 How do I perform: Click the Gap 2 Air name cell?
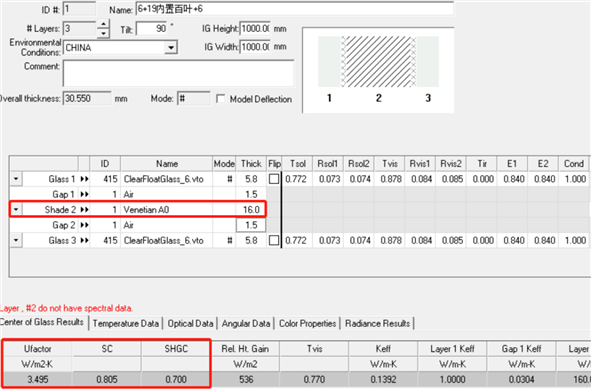[x=167, y=225]
